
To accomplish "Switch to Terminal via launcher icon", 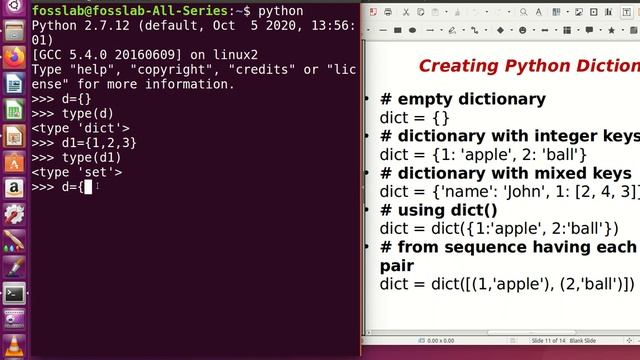I will [x=14, y=293].
